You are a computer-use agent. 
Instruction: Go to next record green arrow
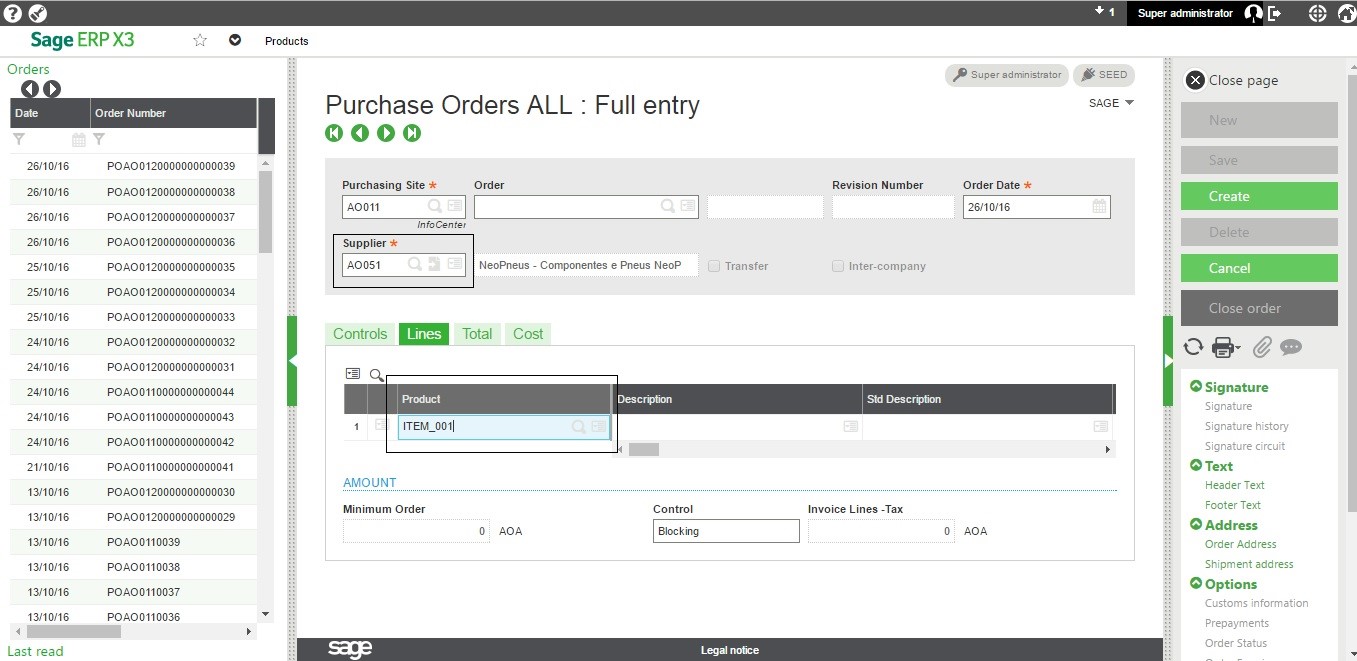386,133
